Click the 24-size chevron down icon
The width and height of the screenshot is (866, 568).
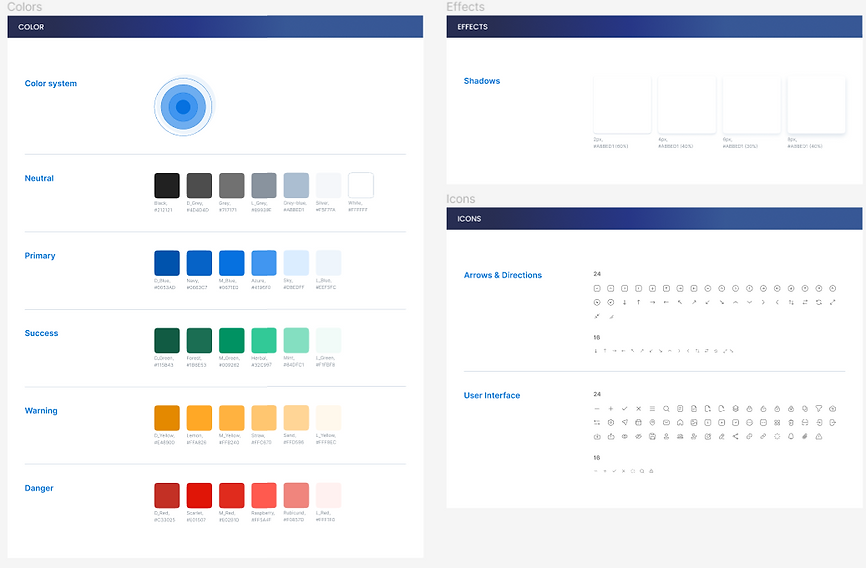pos(749,302)
